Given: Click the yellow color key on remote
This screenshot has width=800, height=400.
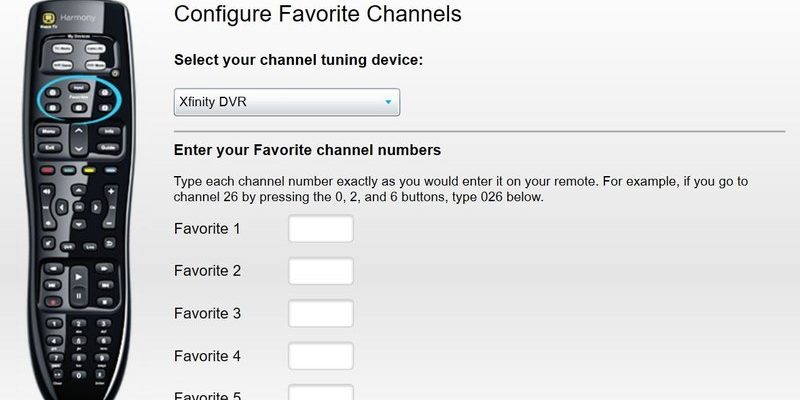Looking at the screenshot, I should pyautogui.click(x=89, y=170).
